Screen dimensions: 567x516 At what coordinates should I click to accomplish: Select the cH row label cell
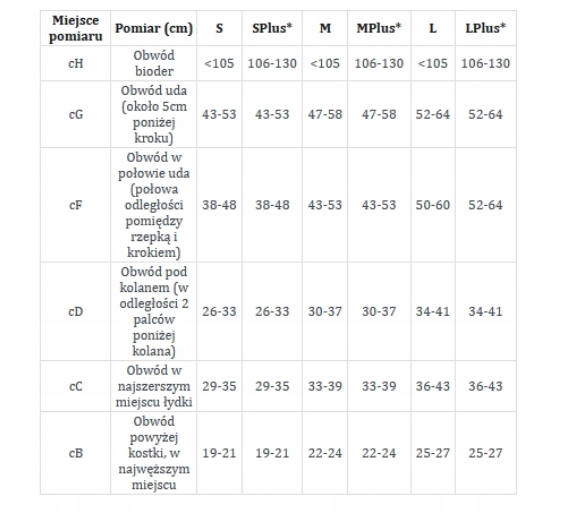pyautogui.click(x=76, y=63)
